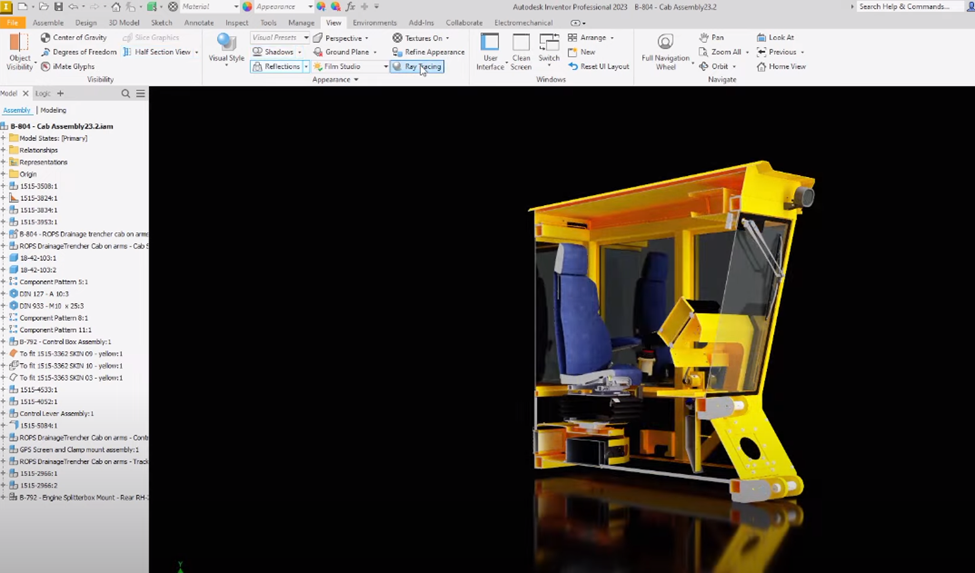Toggle iMate Glyphs visibility
Viewport: 975px width, 573px height.
tap(67, 66)
